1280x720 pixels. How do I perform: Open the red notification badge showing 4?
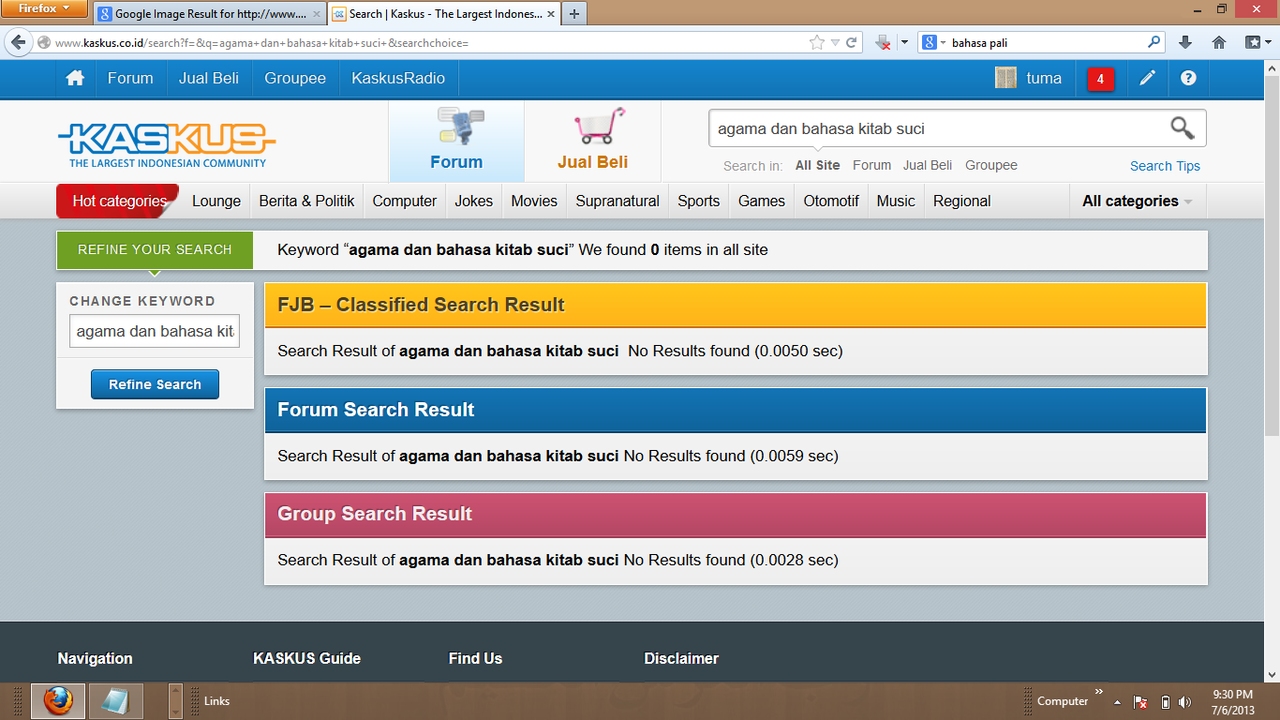click(x=1100, y=79)
